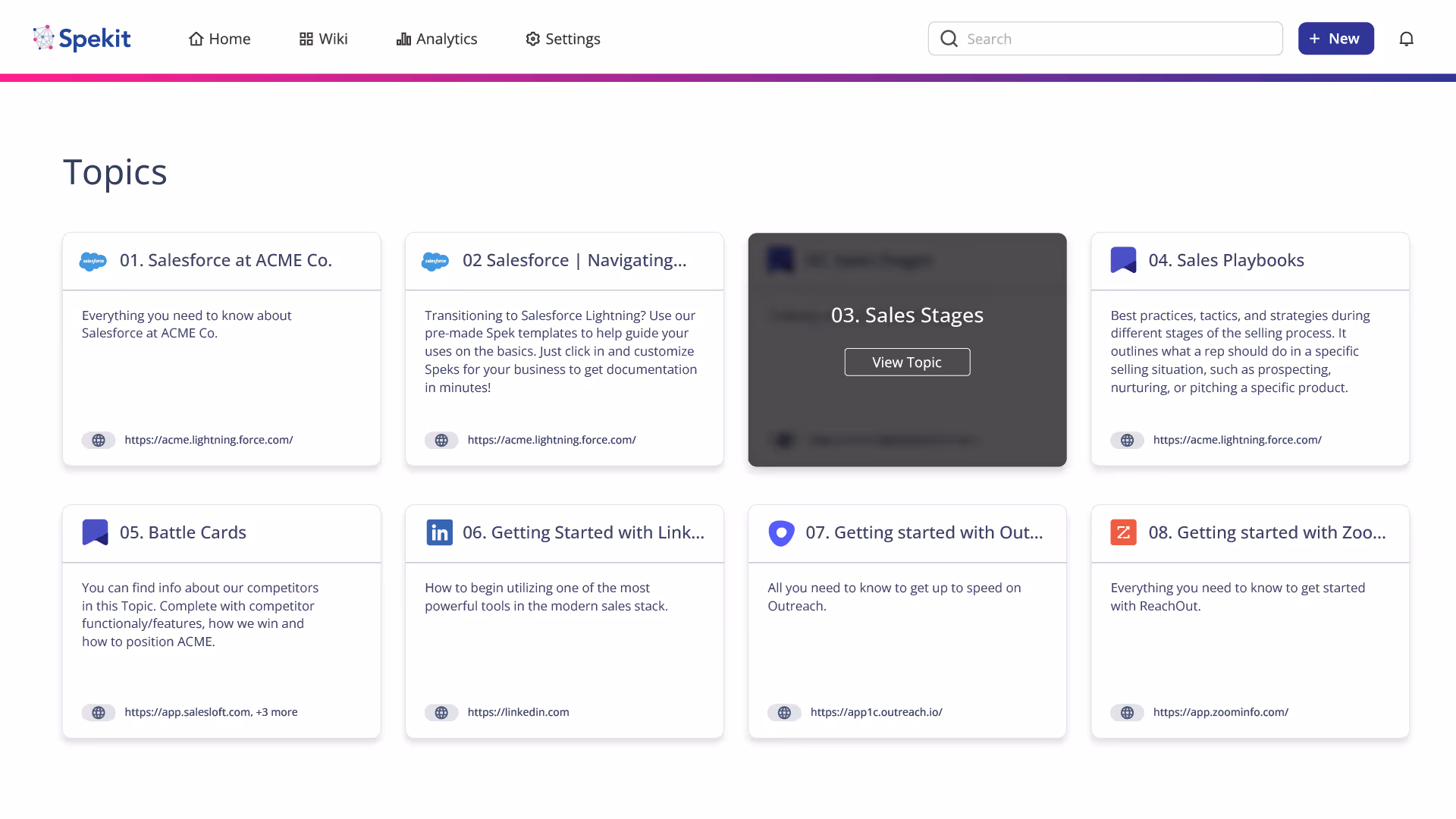The height and width of the screenshot is (819, 1456).
Task: Click the https://app1c.outreach.io/ URL text
Action: coord(876,712)
